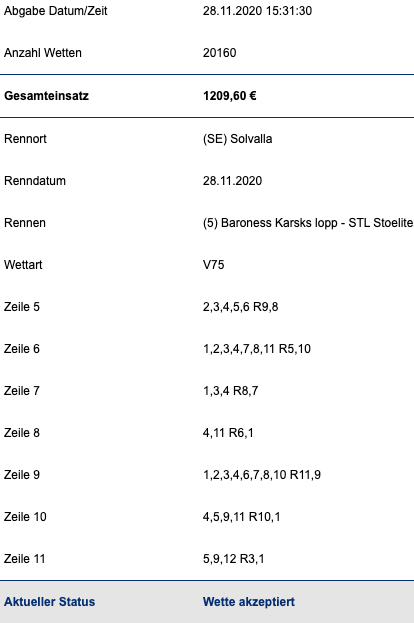Click the submission timestamp 28.11.2020 15:31:30
The image size is (414, 623).
(257, 11)
